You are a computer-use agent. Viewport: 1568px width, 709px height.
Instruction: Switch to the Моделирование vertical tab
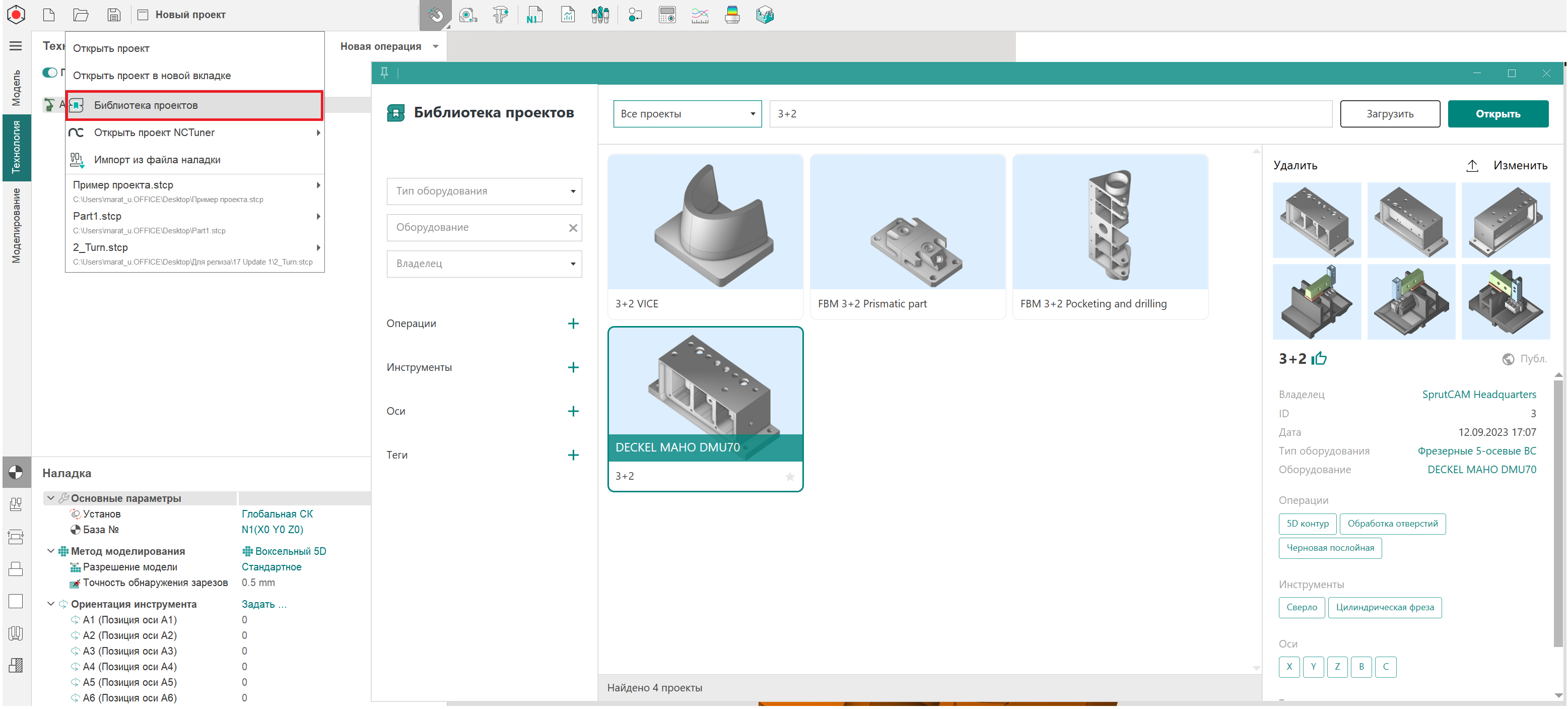(16, 225)
